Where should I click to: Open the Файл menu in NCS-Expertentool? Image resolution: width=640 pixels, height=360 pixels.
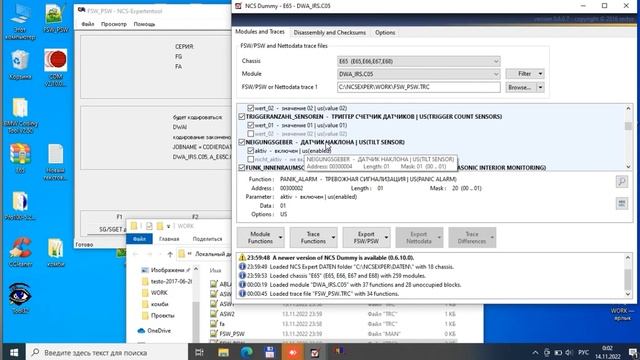point(88,24)
